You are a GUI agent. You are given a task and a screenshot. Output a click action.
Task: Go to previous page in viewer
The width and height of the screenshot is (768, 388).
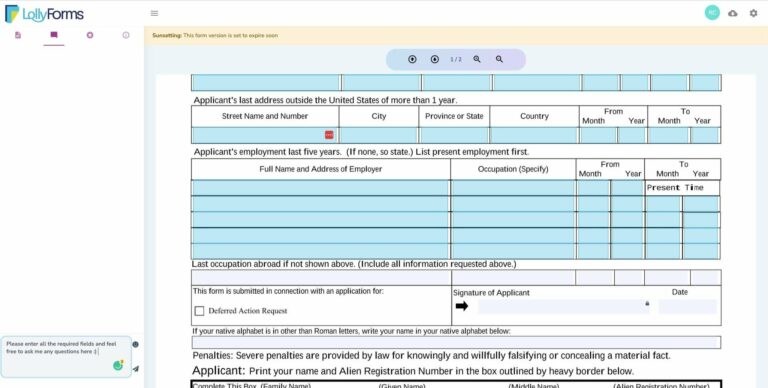pos(412,59)
